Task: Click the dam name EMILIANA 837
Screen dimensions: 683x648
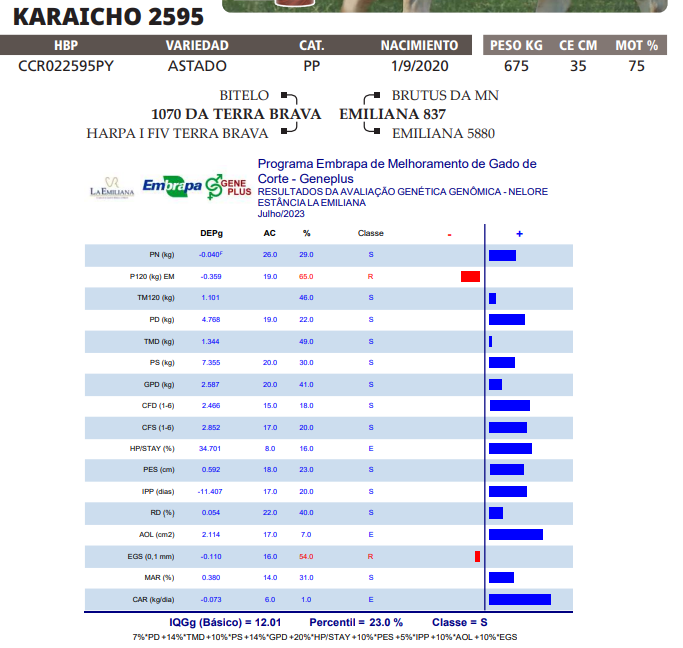Action: pos(392,114)
